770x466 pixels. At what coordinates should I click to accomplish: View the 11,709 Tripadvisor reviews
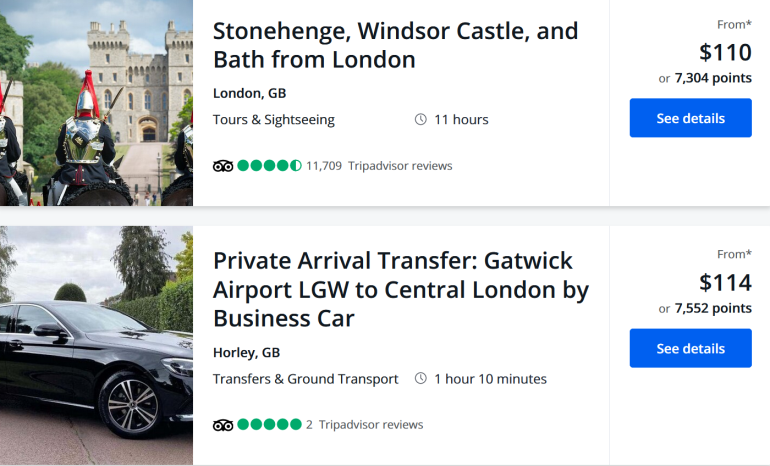[x=379, y=165]
